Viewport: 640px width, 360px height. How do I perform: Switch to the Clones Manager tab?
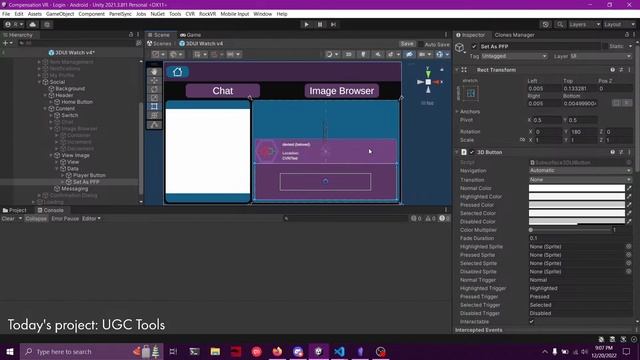tap(514, 35)
